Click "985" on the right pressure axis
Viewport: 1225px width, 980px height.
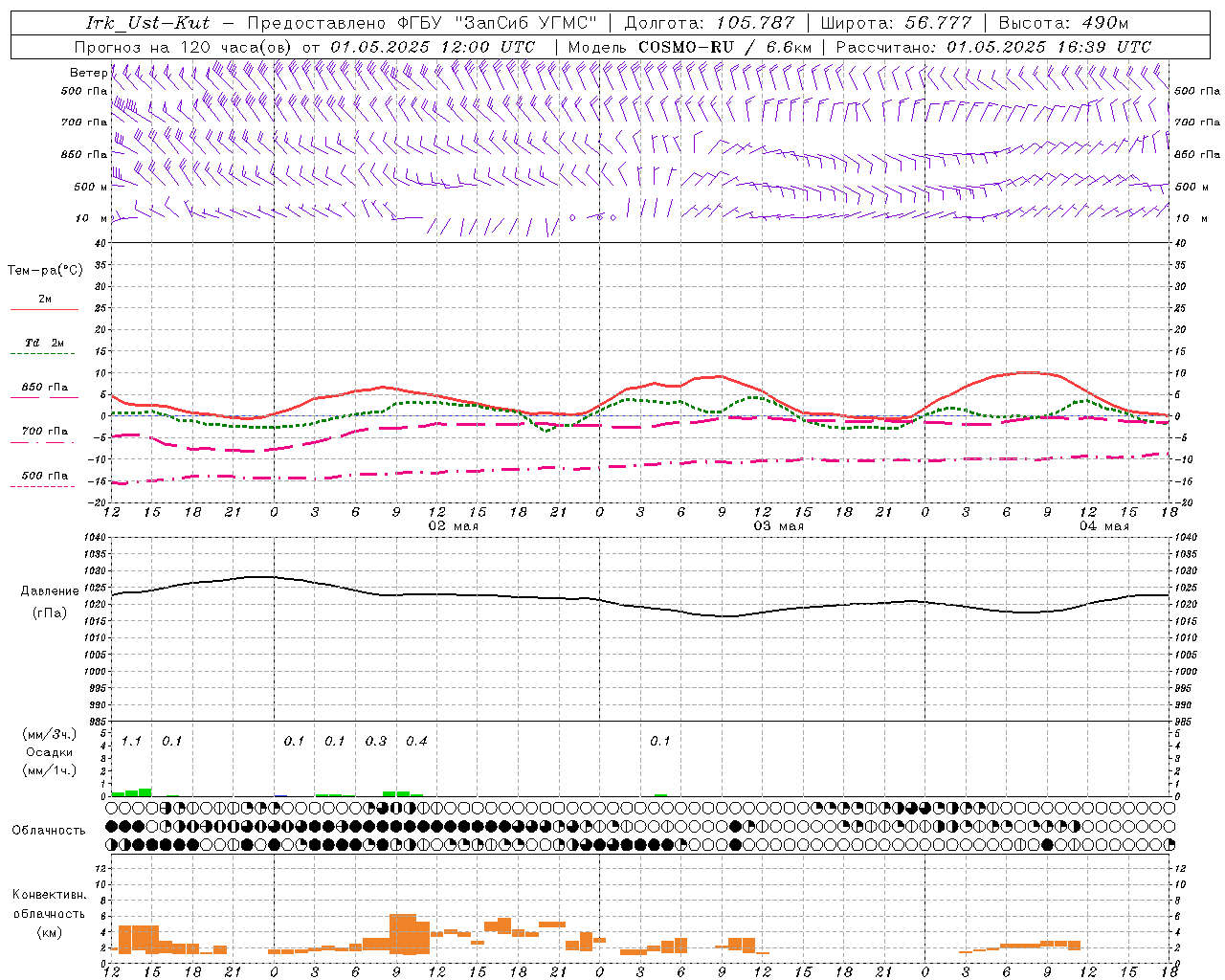pyautogui.click(x=1184, y=722)
